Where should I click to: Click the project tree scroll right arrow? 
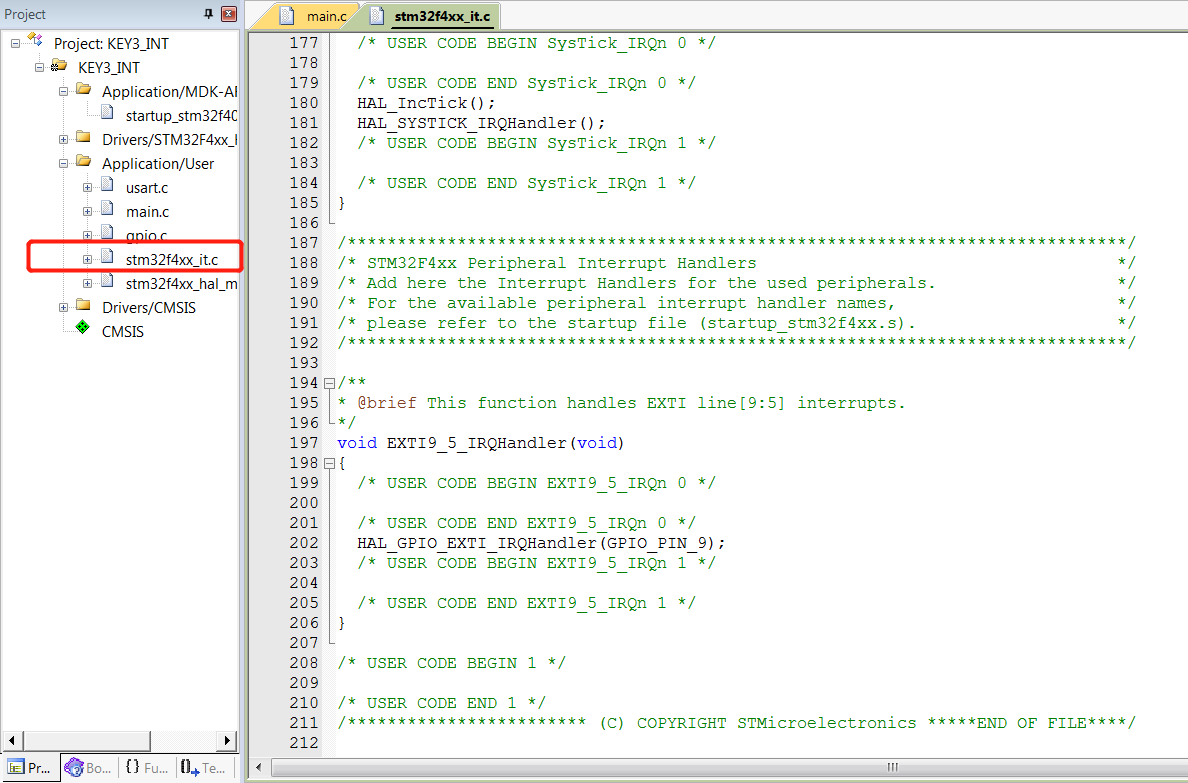227,740
